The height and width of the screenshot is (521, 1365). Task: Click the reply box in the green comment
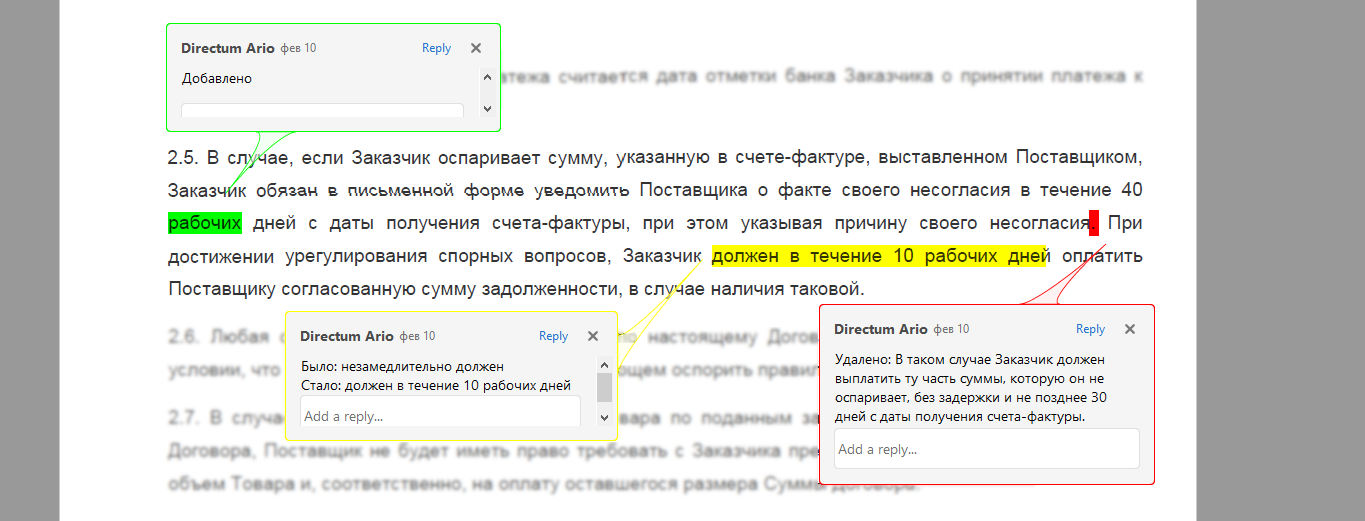pos(322,110)
